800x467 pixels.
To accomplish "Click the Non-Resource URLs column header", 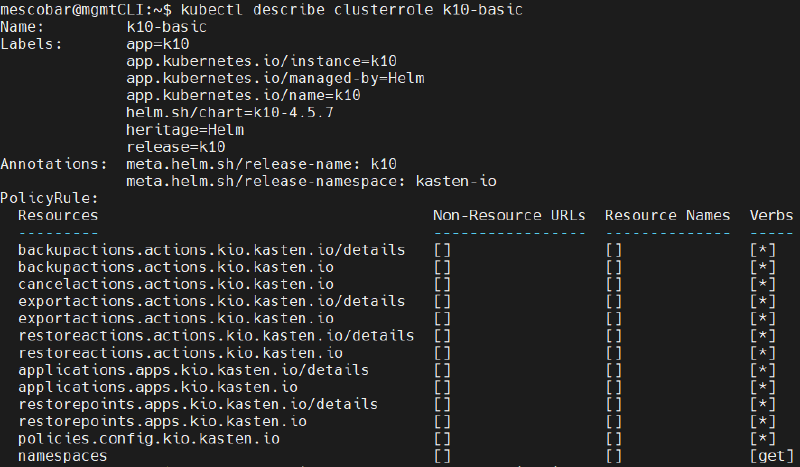I will (509, 215).
